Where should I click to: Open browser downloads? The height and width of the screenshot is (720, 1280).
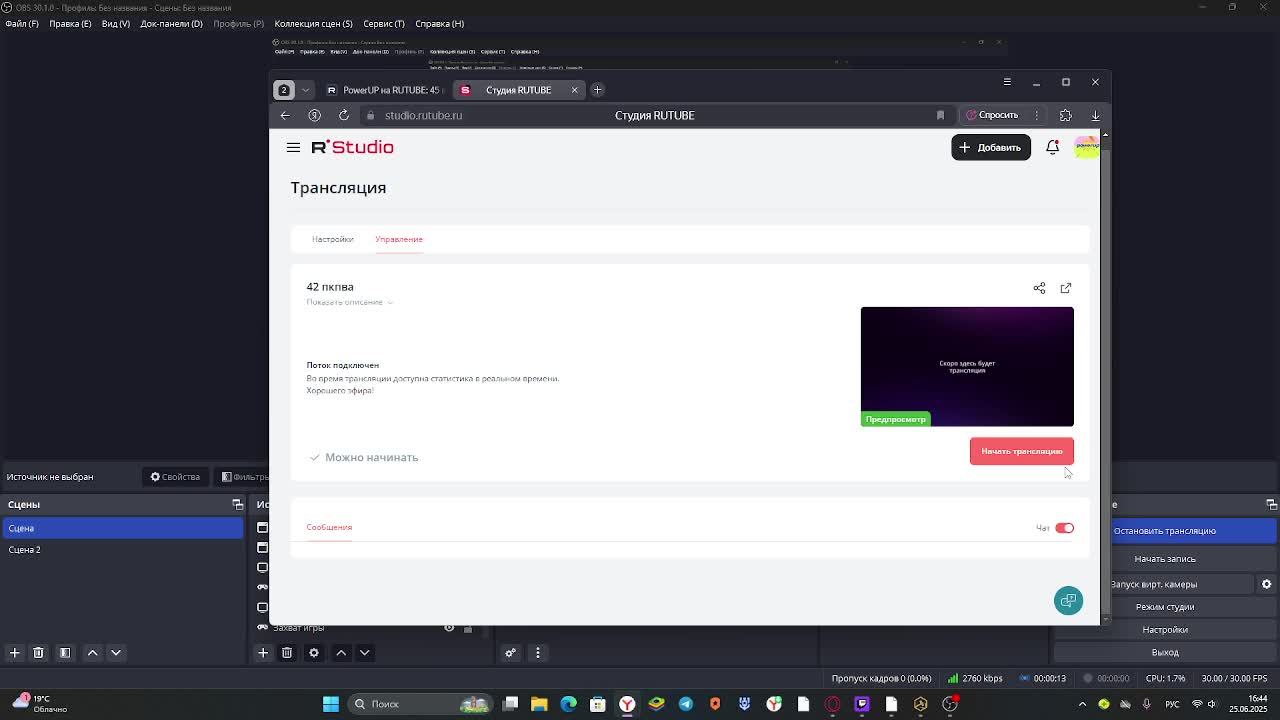click(1095, 115)
